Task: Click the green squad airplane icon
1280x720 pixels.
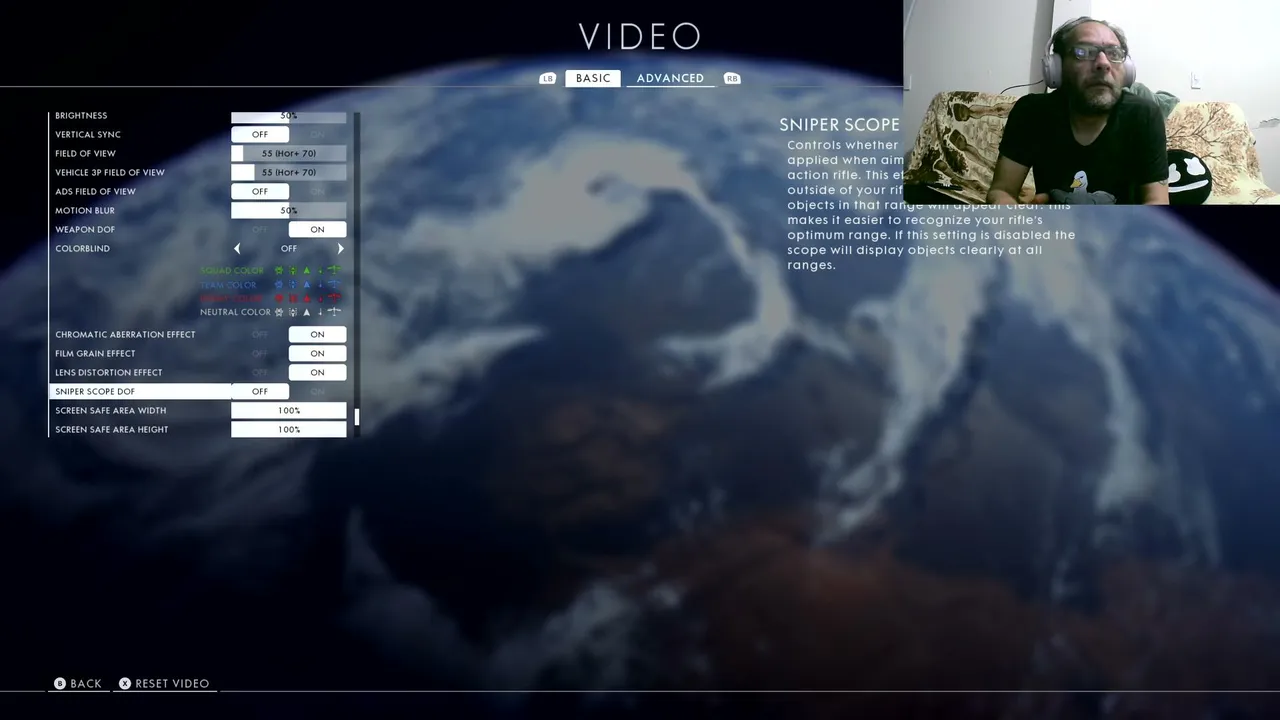Action: point(334,270)
